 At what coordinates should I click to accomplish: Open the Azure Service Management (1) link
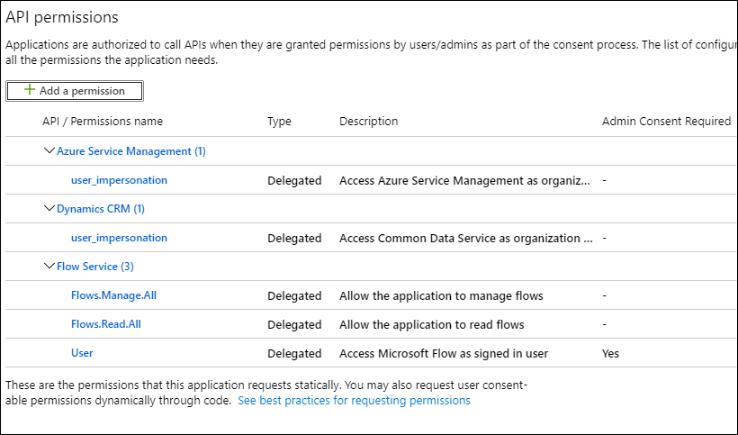coord(131,151)
